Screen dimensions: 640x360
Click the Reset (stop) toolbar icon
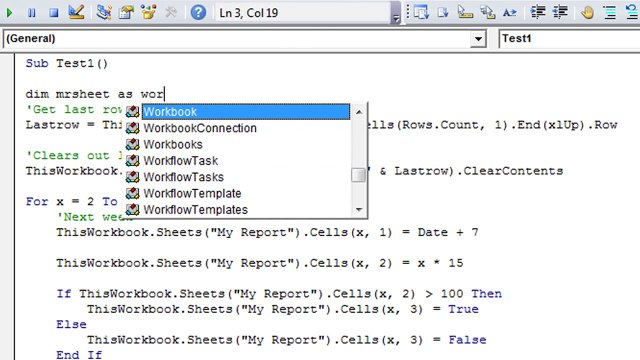(x=53, y=13)
